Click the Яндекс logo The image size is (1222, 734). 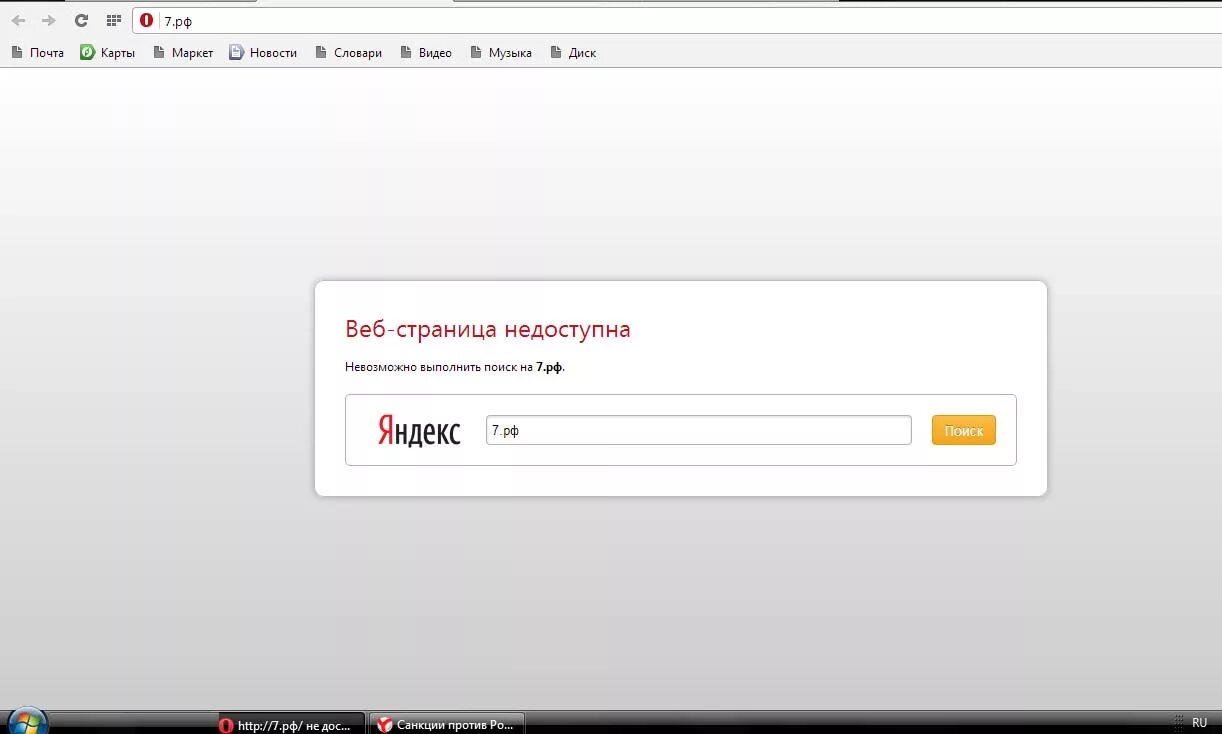(419, 431)
